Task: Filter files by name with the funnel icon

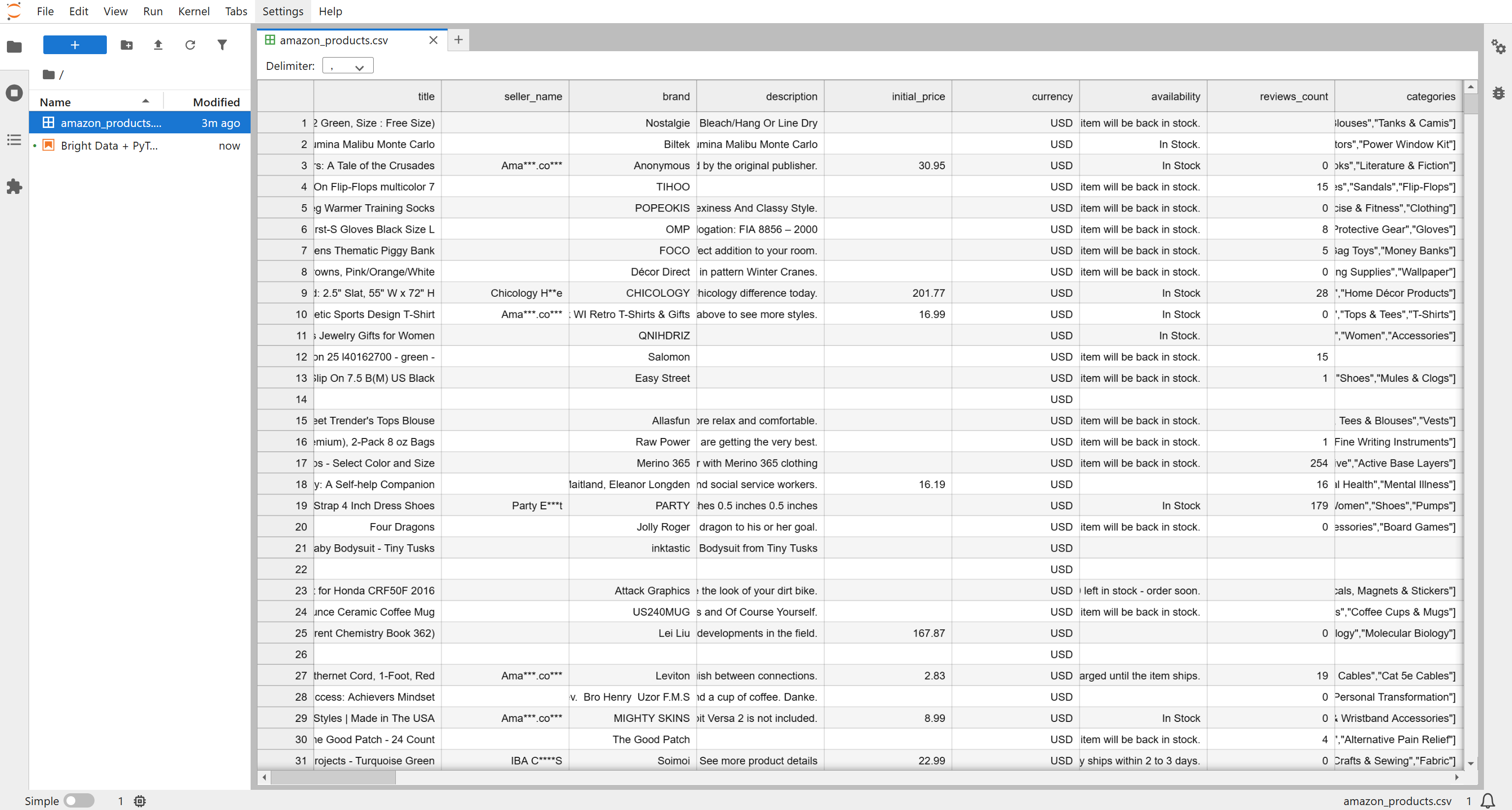Action: pyautogui.click(x=222, y=45)
